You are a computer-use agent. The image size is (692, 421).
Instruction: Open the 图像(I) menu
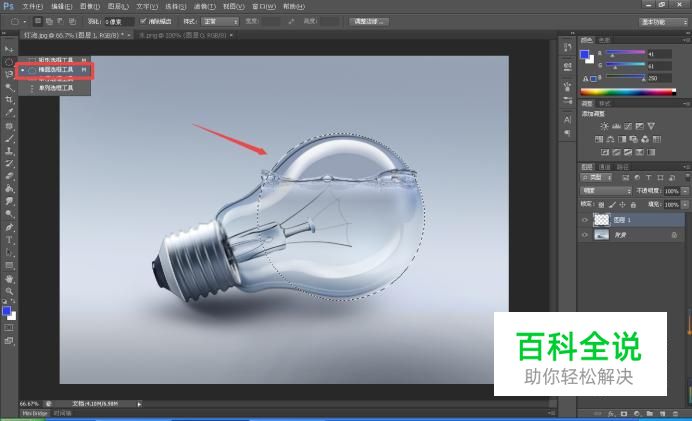click(90, 7)
